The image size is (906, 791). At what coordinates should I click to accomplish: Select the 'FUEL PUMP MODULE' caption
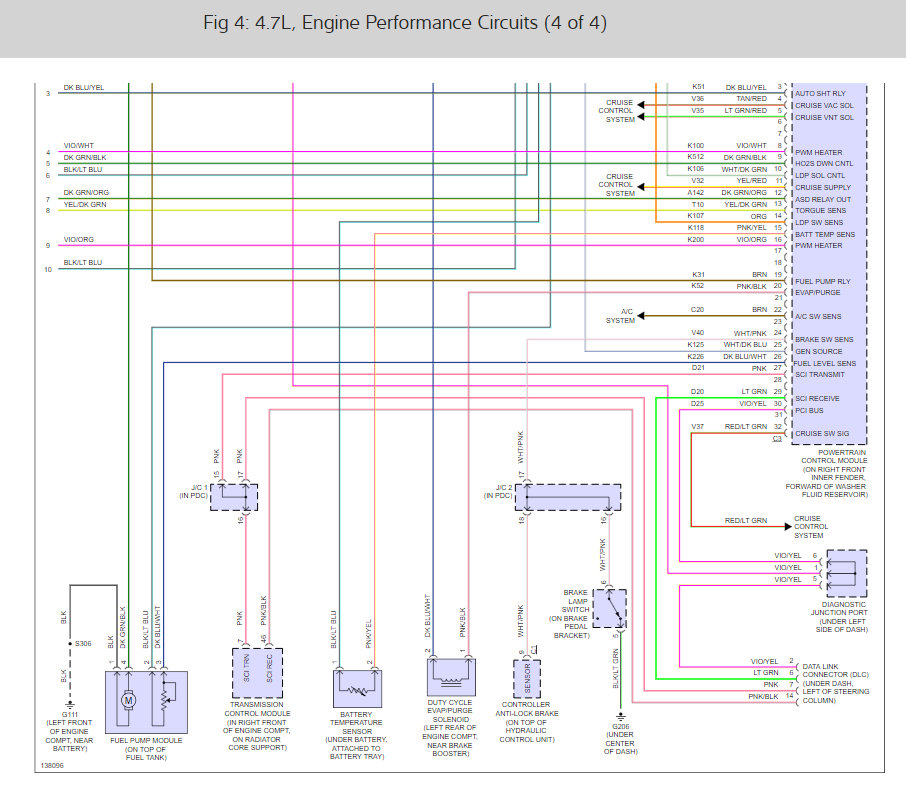point(146,740)
